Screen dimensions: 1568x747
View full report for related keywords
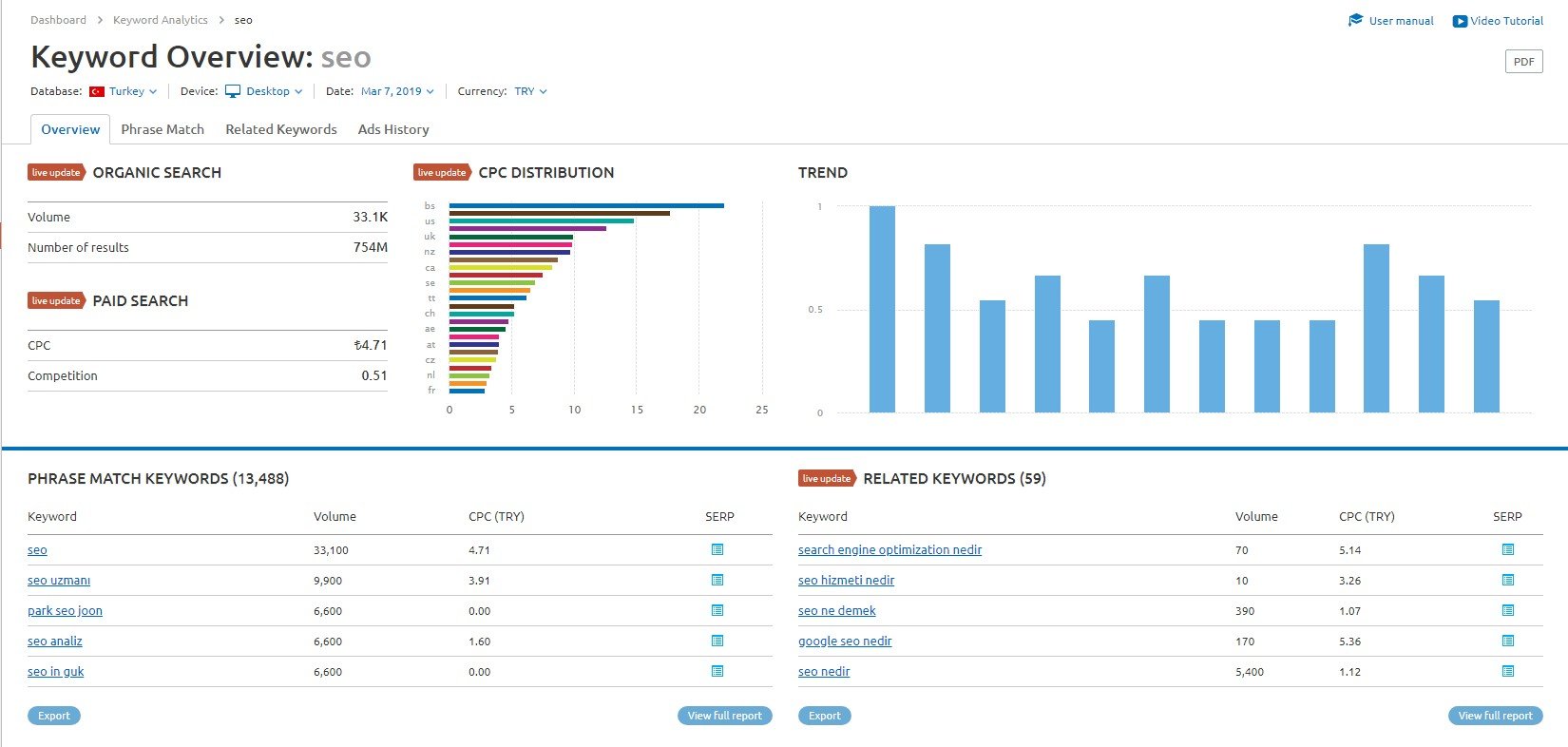[x=1495, y=716]
